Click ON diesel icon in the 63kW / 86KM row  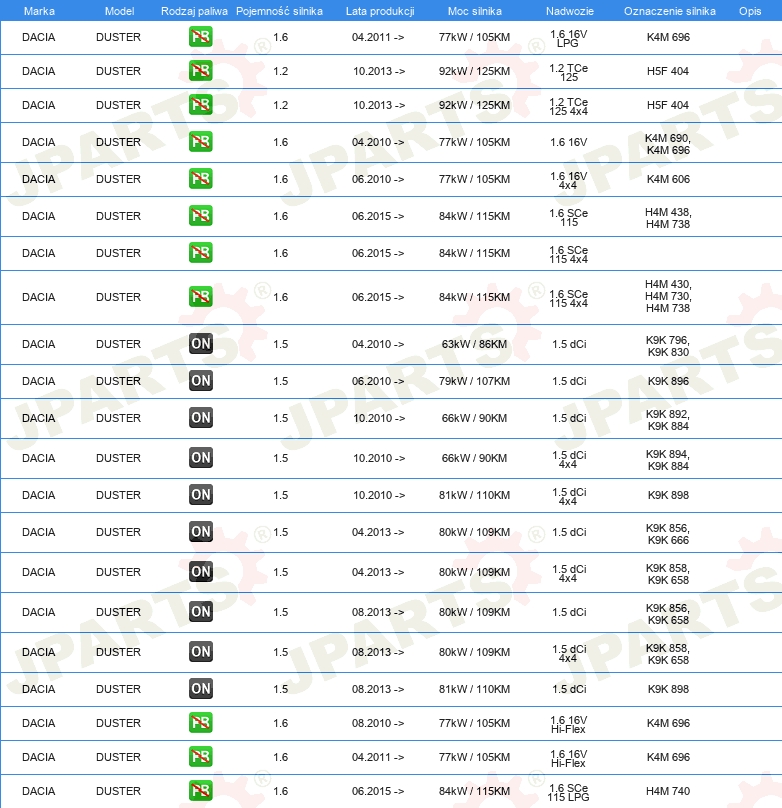(x=200, y=344)
